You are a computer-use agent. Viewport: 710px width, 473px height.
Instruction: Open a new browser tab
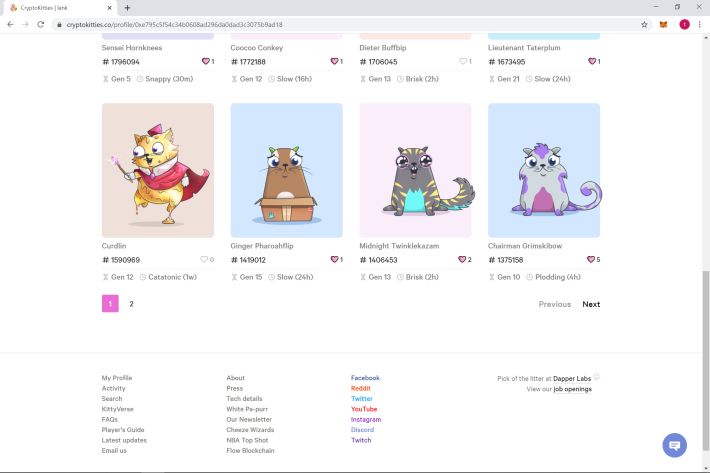click(x=127, y=8)
